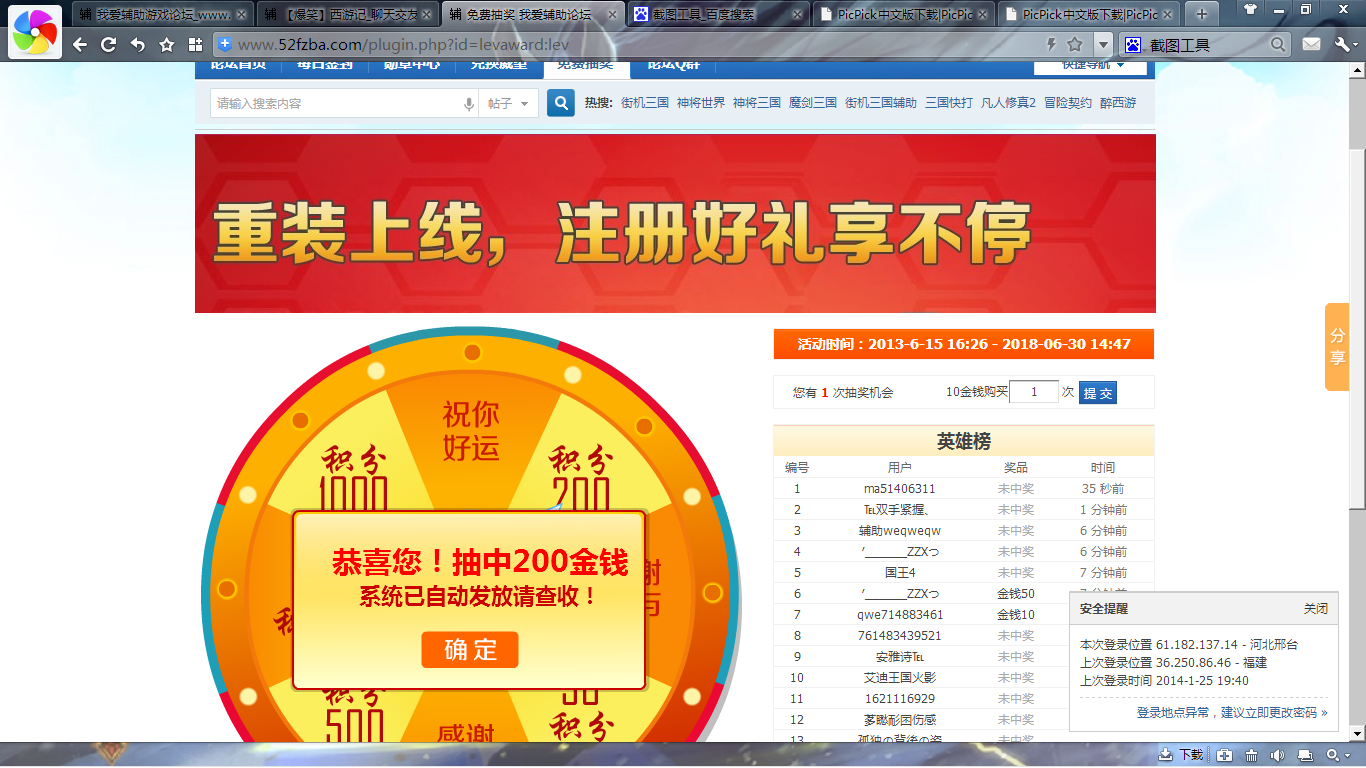Click the undo closed tab arrow

(x=138, y=45)
